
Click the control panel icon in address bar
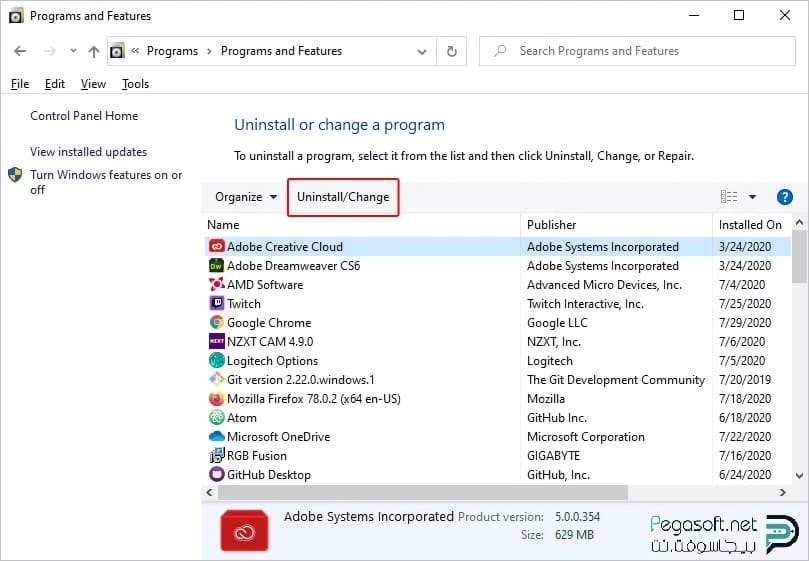tap(117, 51)
